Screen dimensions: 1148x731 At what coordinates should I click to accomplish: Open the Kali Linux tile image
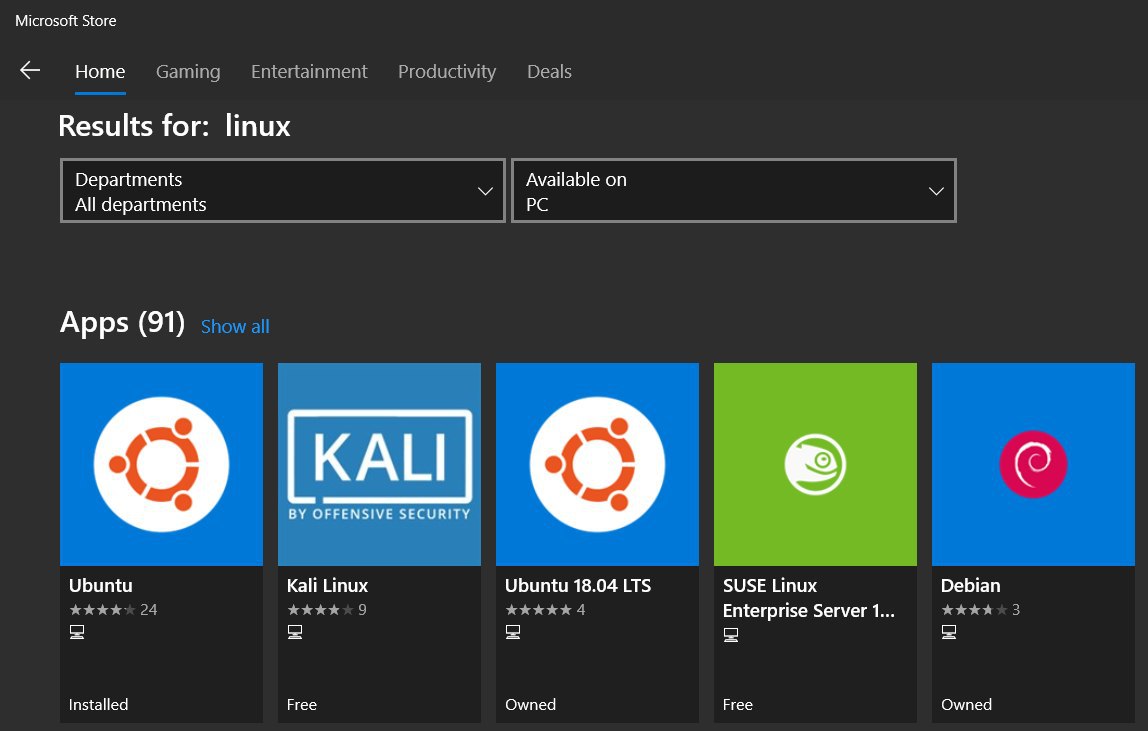point(379,464)
